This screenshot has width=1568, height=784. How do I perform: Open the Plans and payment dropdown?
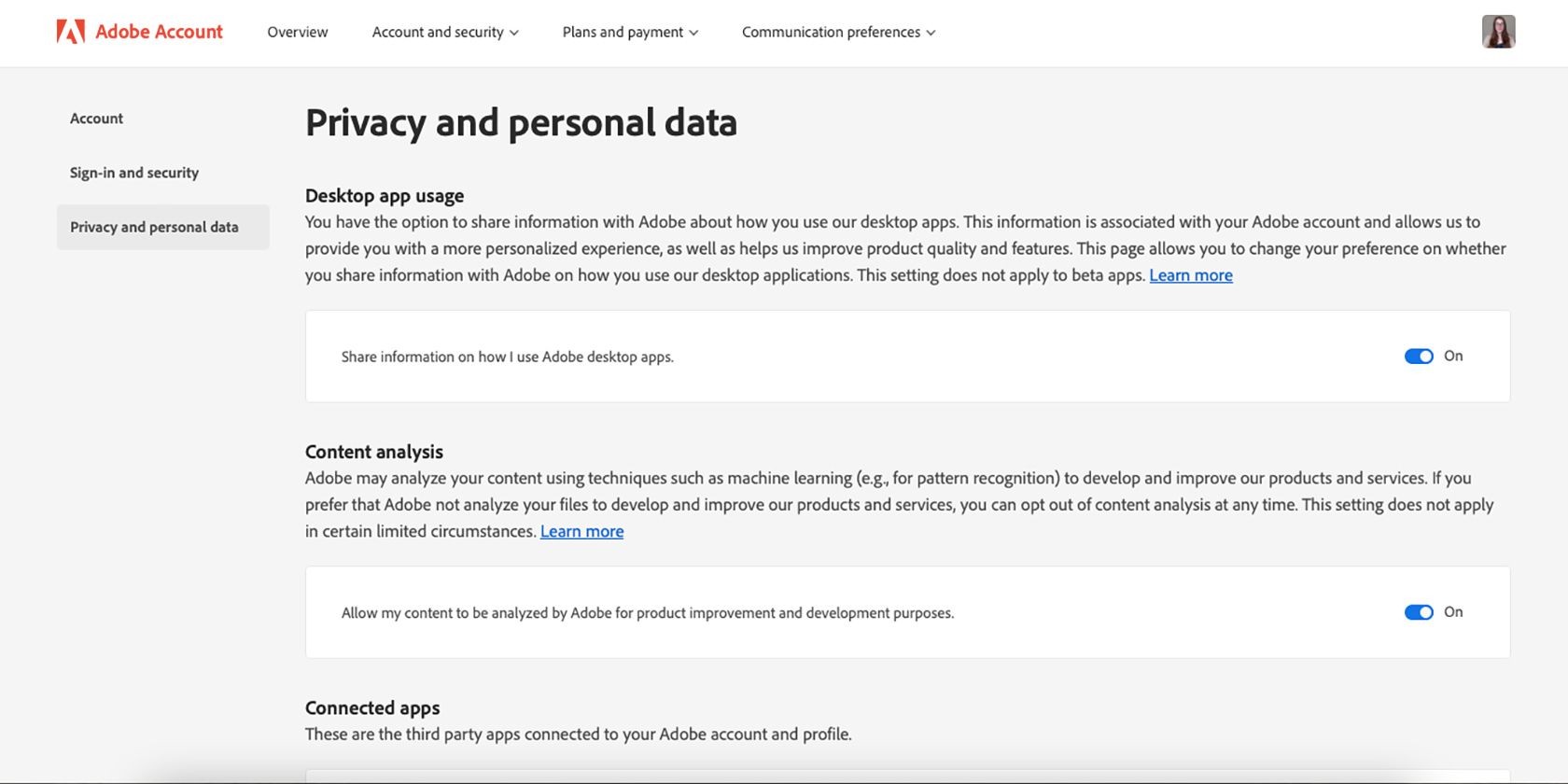[x=630, y=32]
